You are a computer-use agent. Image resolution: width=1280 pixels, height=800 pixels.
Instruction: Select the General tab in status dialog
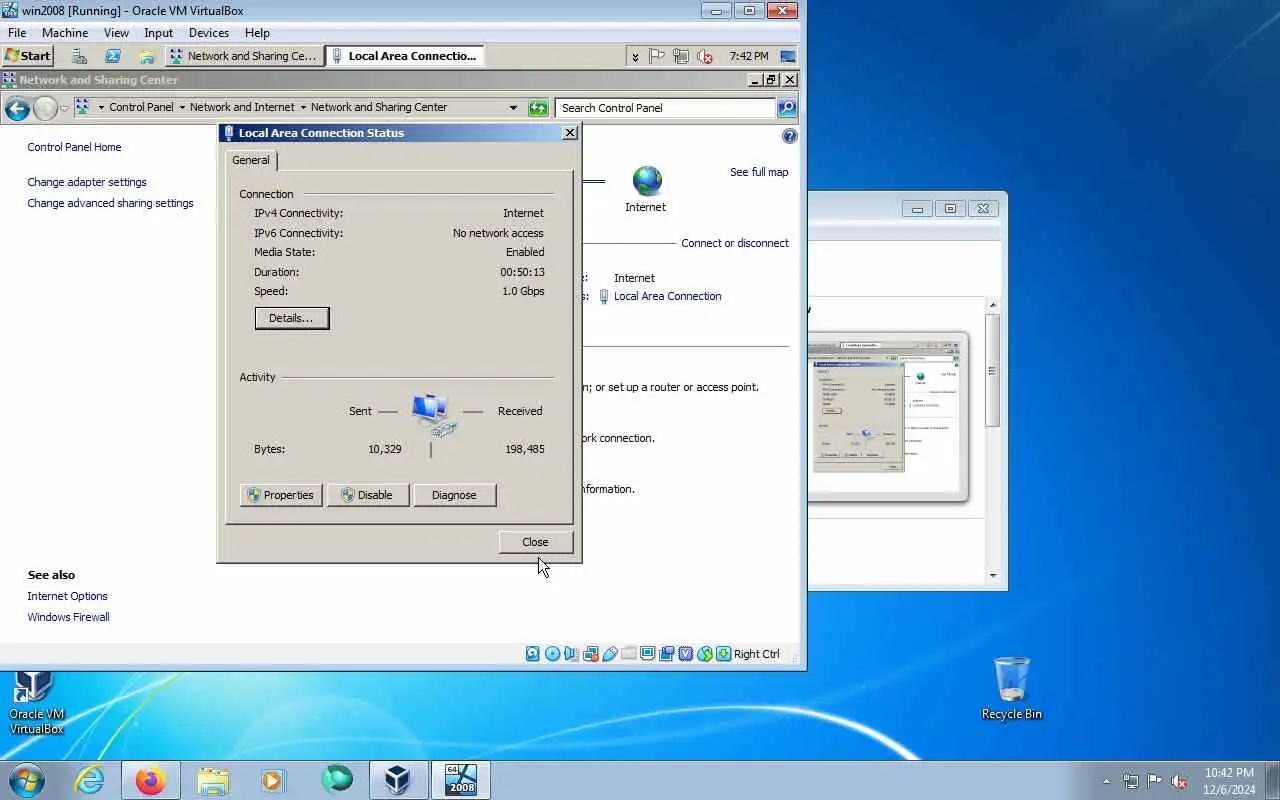[x=251, y=160]
